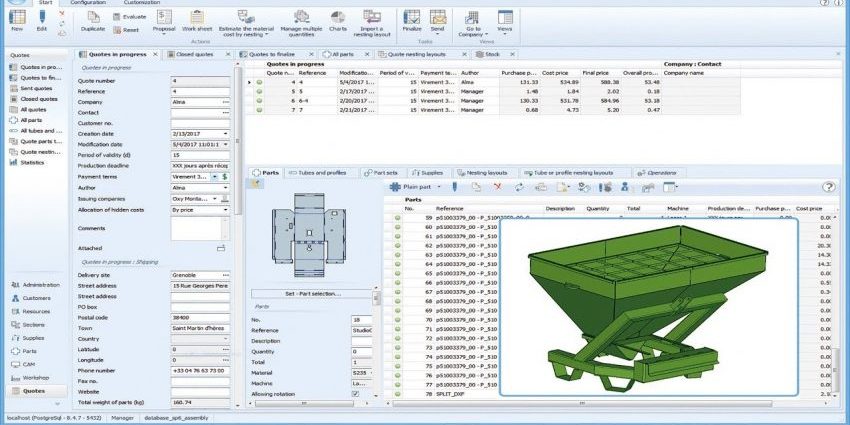Switch to the Closed quotes tab

click(194, 54)
